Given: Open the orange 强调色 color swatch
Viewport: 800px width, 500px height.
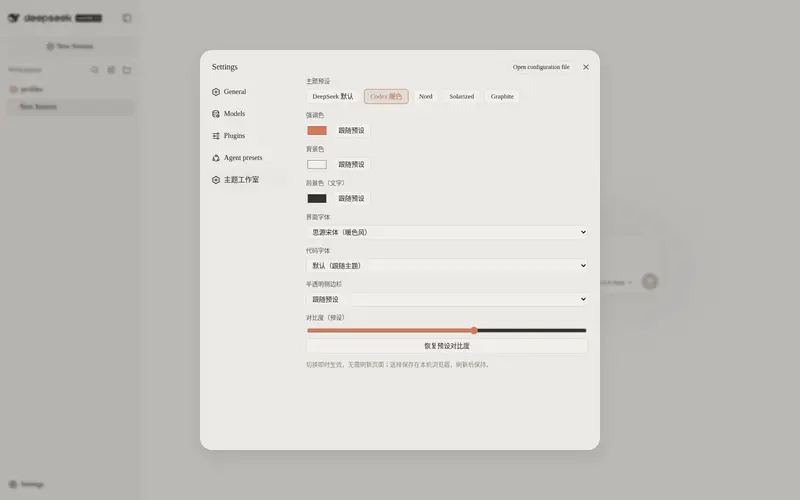Looking at the screenshot, I should tap(317, 131).
